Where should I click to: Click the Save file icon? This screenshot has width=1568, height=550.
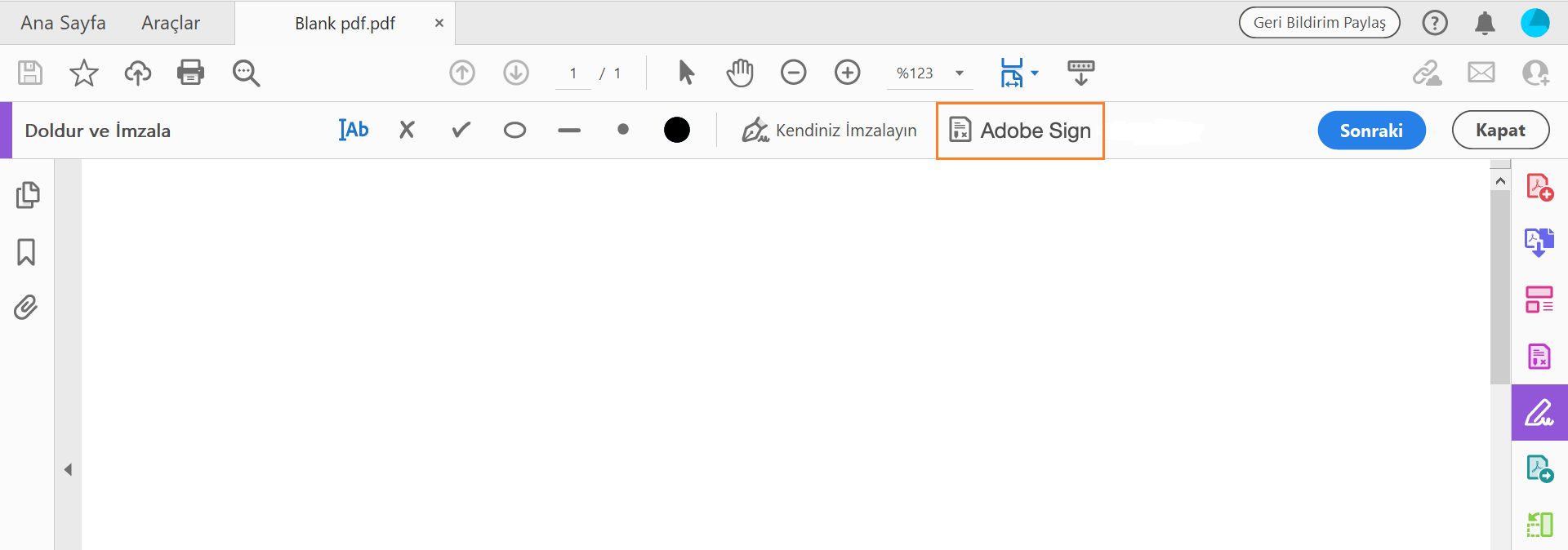click(x=30, y=73)
